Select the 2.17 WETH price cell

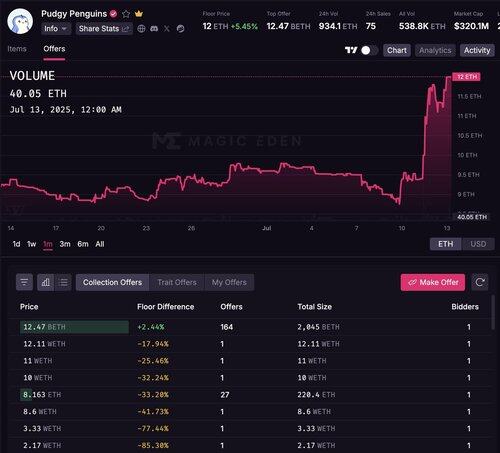tap(42, 446)
